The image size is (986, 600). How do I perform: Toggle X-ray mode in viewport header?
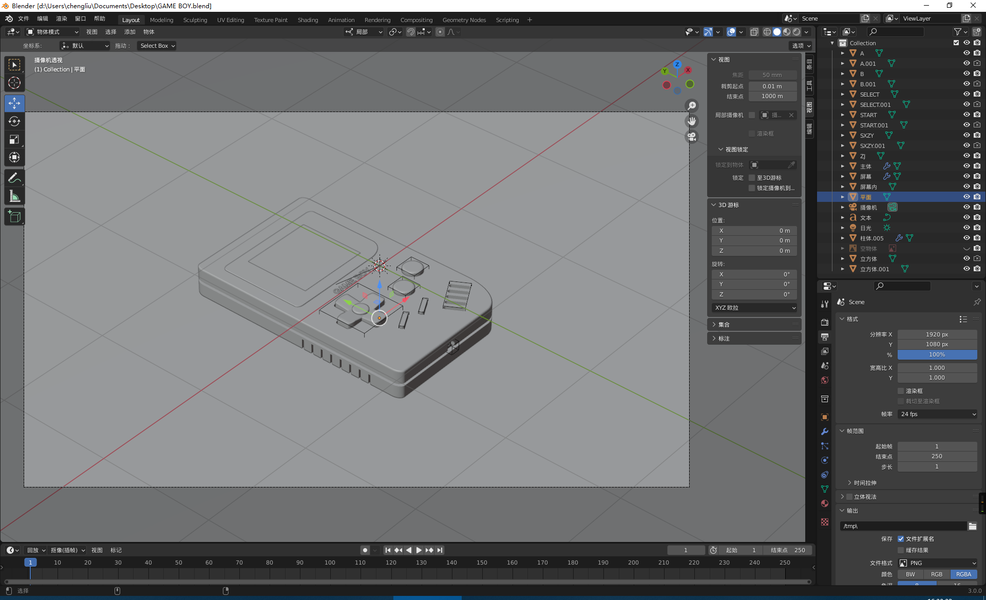(753, 32)
